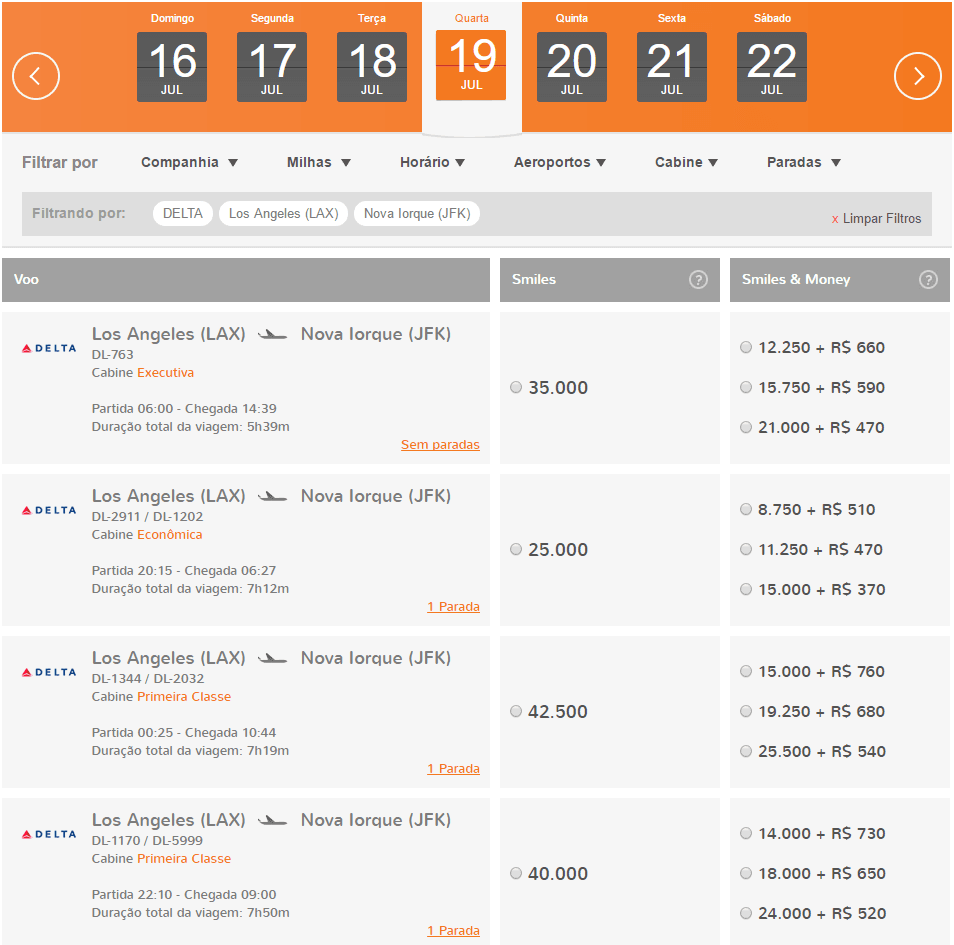Click Delta logo on flight DL-1344 / DL-2032
Screen dimensions: 954x945
point(49,672)
